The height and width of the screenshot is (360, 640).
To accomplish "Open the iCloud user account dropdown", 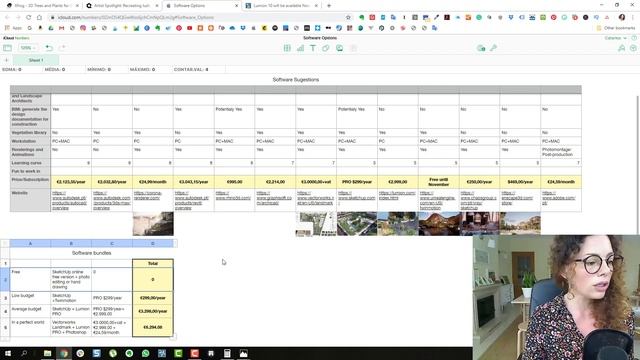I will pyautogui.click(x=616, y=38).
